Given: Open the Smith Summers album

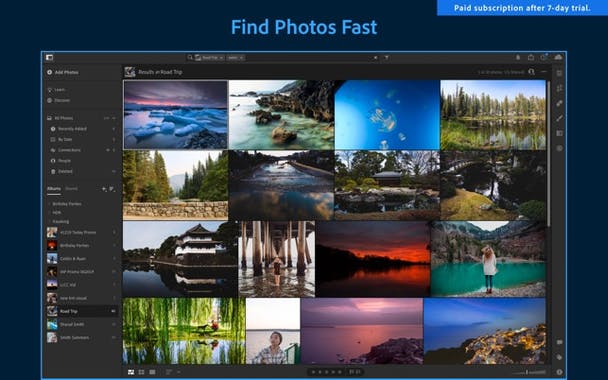Looking at the screenshot, I should (81, 337).
